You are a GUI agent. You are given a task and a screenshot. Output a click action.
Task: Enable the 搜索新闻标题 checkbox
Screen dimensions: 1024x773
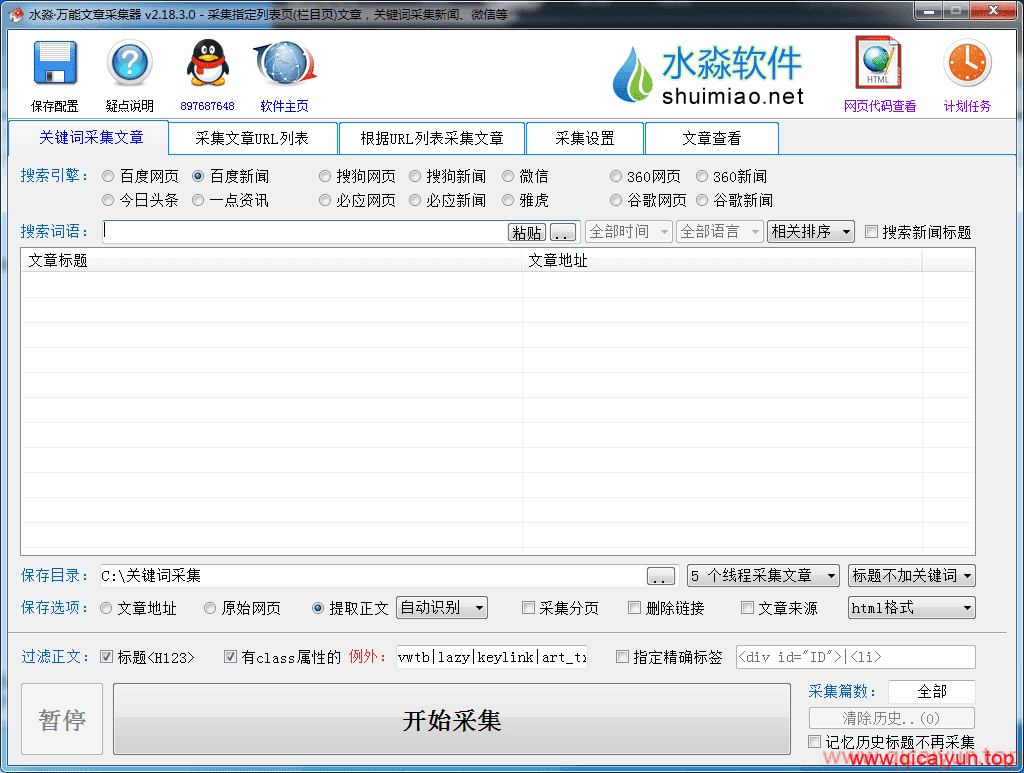872,232
